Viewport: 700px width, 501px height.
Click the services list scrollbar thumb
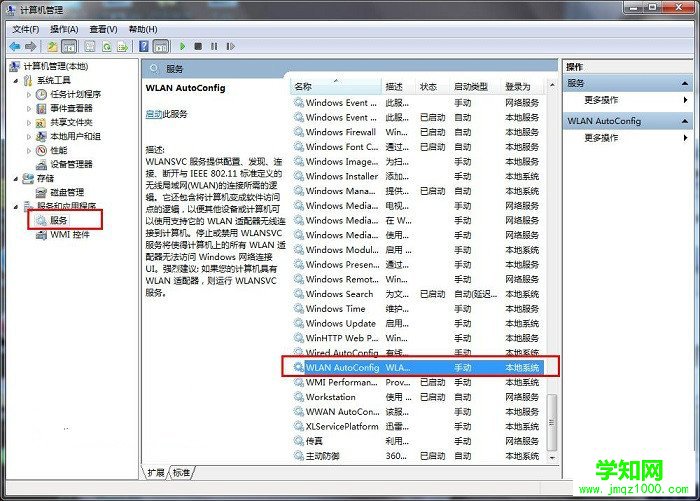coord(552,422)
